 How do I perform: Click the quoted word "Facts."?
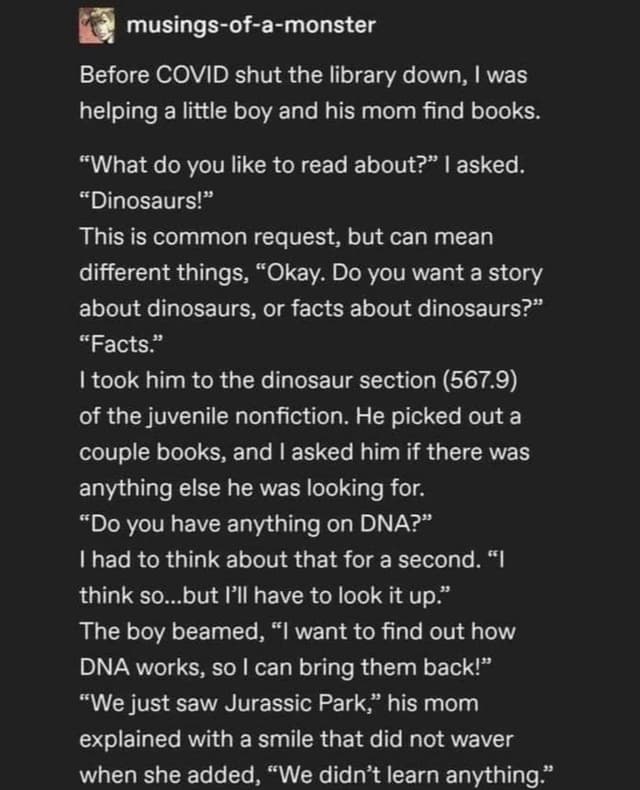tap(119, 345)
